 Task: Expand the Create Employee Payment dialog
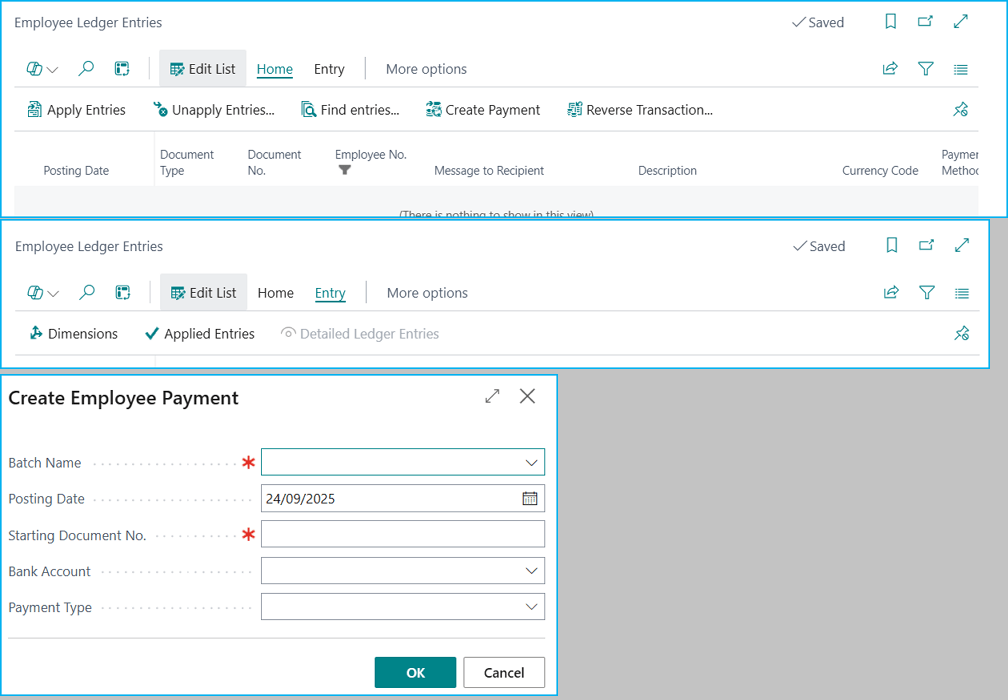pyautogui.click(x=492, y=397)
